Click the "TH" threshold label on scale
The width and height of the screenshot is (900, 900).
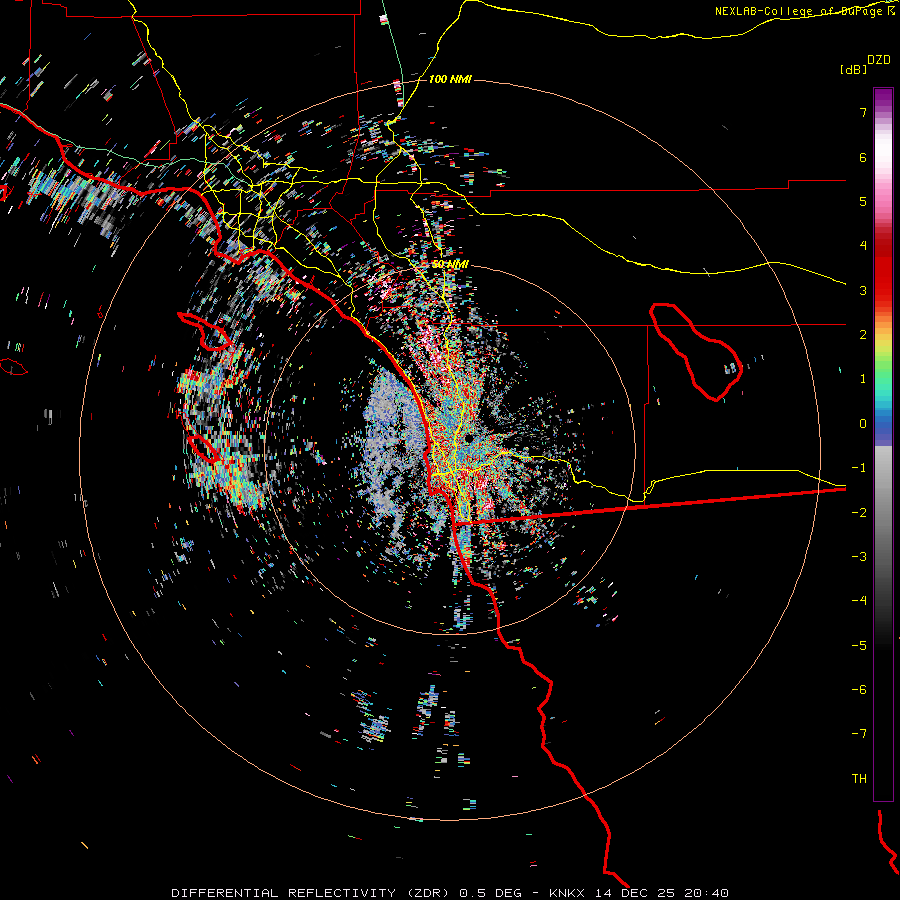(859, 778)
